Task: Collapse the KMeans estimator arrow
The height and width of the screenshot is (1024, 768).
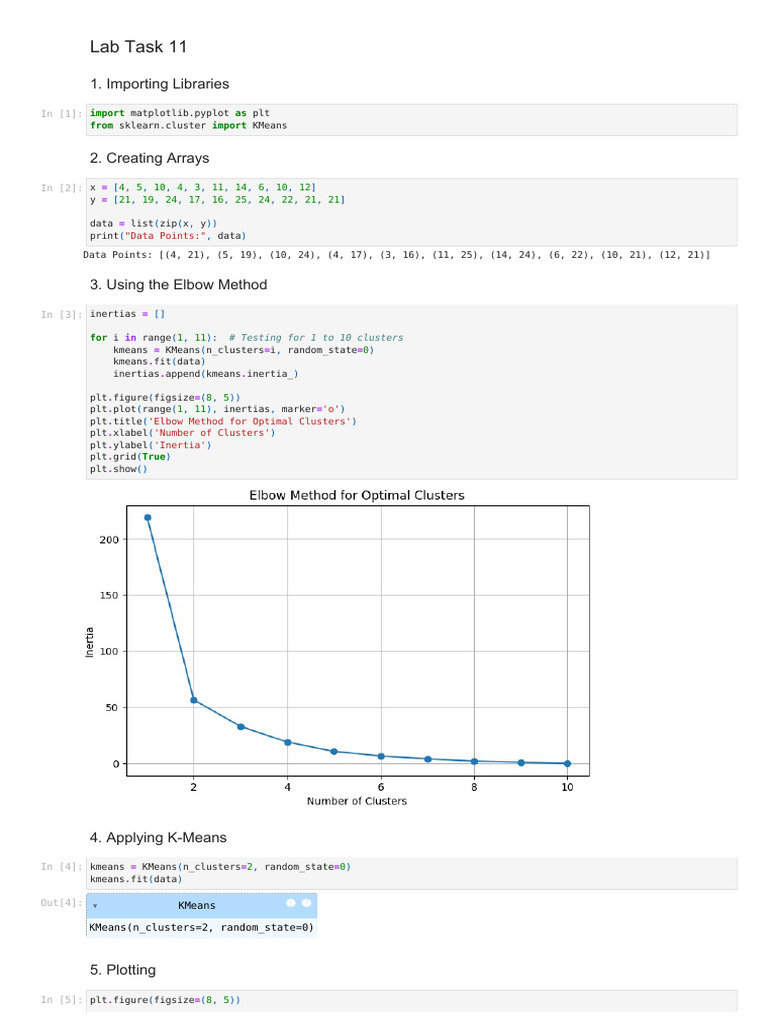Action: pyautogui.click(x=95, y=906)
